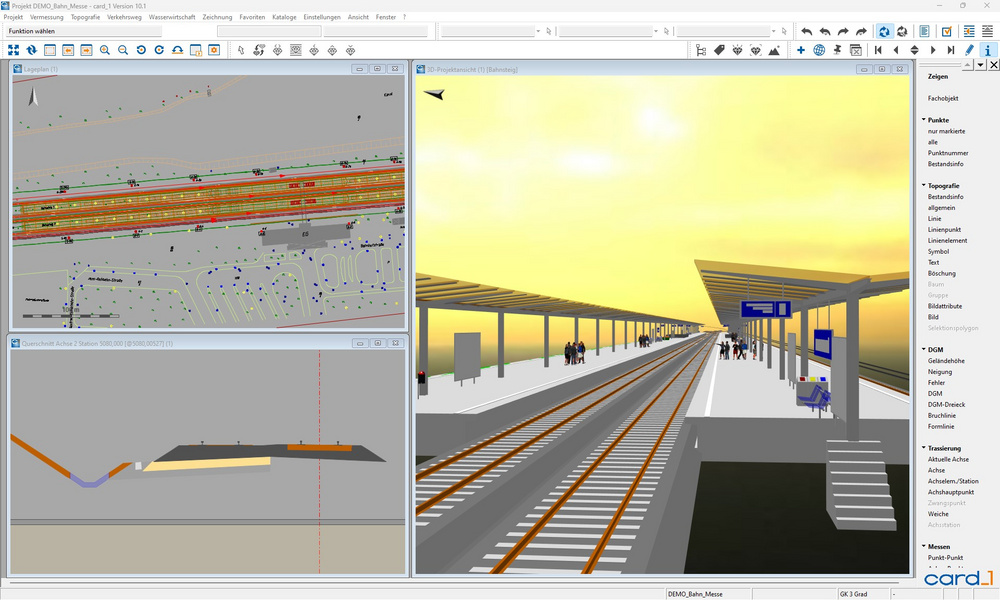
Task: Collapse the Punkte section
Action: pos(925,119)
